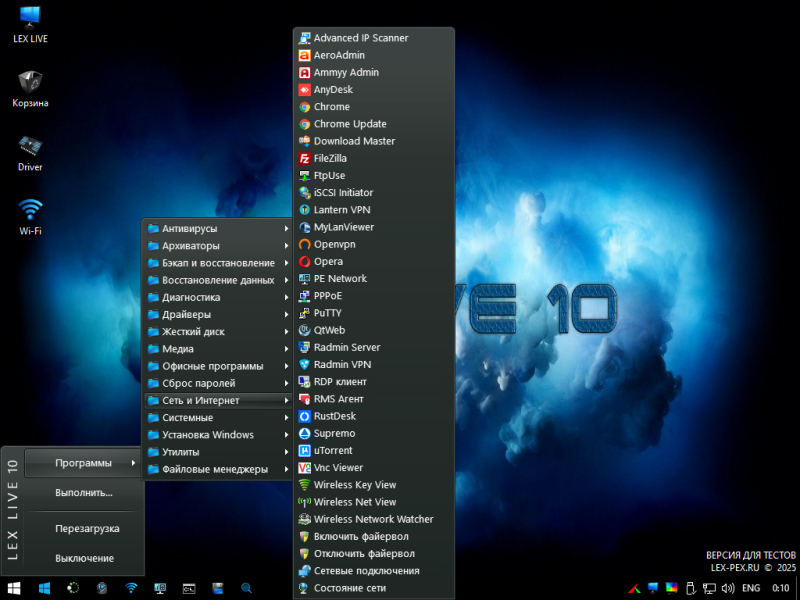
Task: Open the LEX LIVE desktop icon
Action: click(31, 20)
